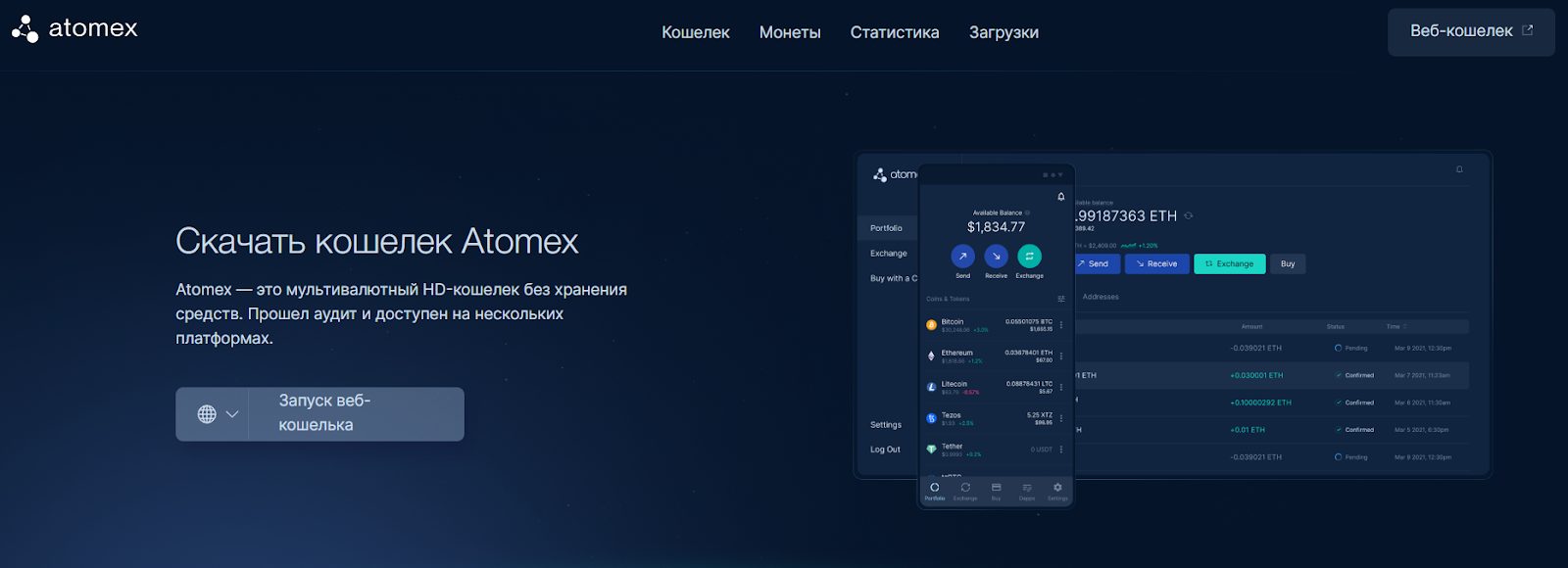Click the Запуск веб-кошелька button

click(357, 413)
